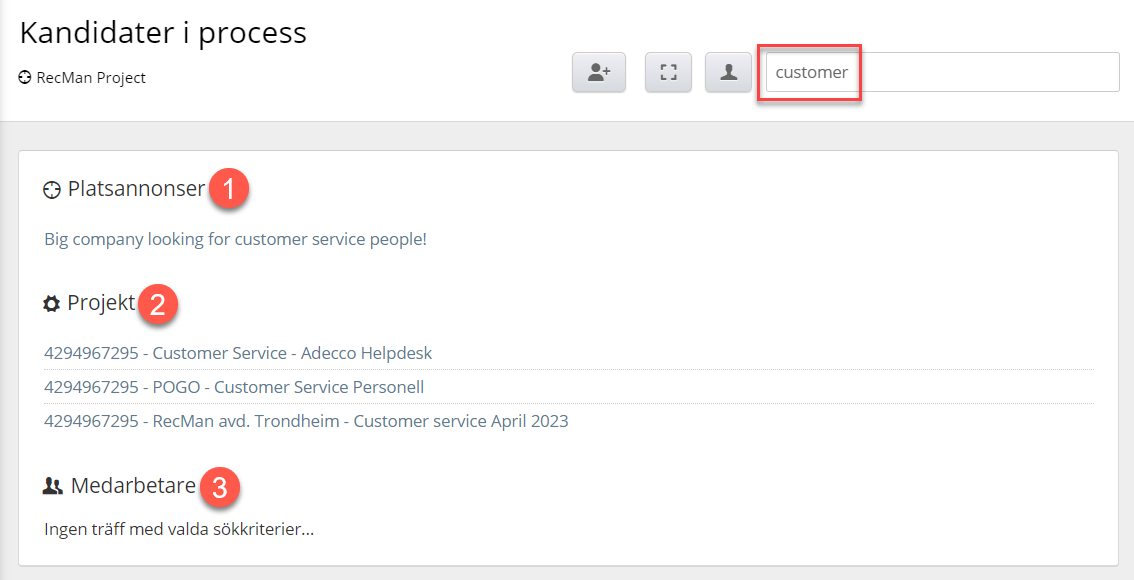Viewport: 1134px width, 580px height.
Task: Click the crosshair icon beside RecMan Project
Action: tap(25, 77)
